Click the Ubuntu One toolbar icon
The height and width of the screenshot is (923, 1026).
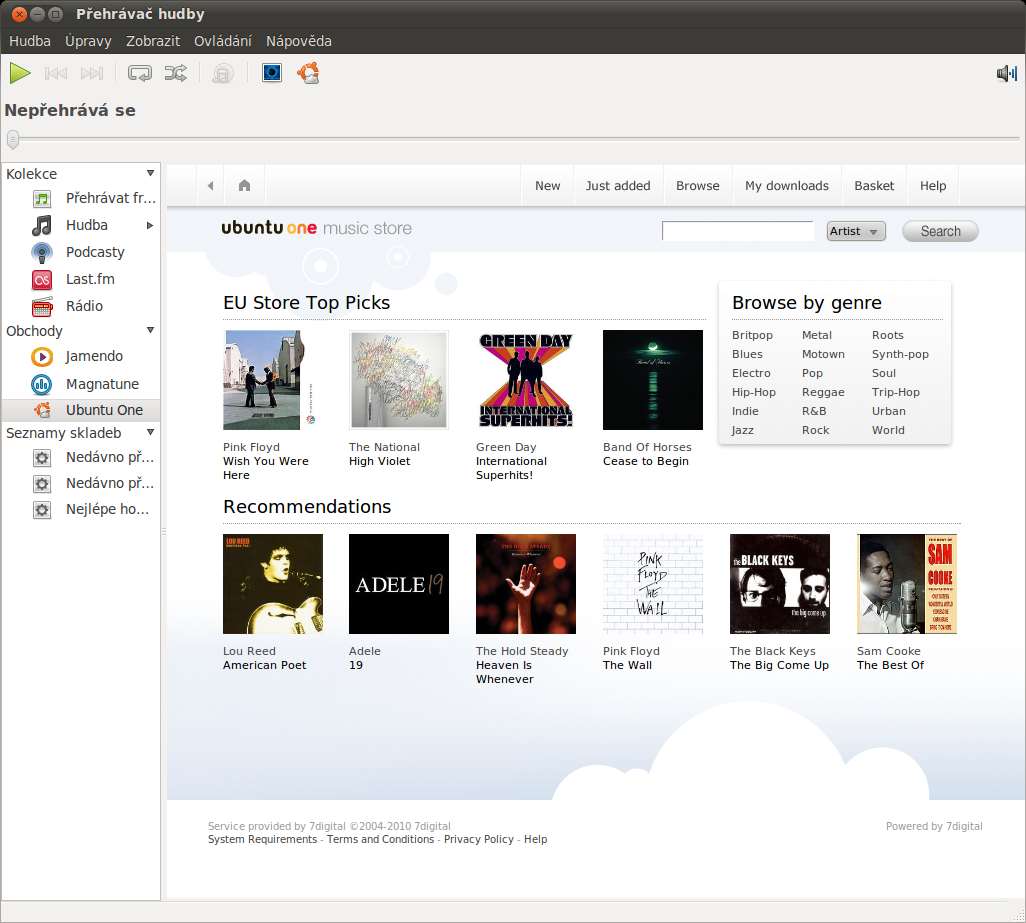[x=308, y=73]
